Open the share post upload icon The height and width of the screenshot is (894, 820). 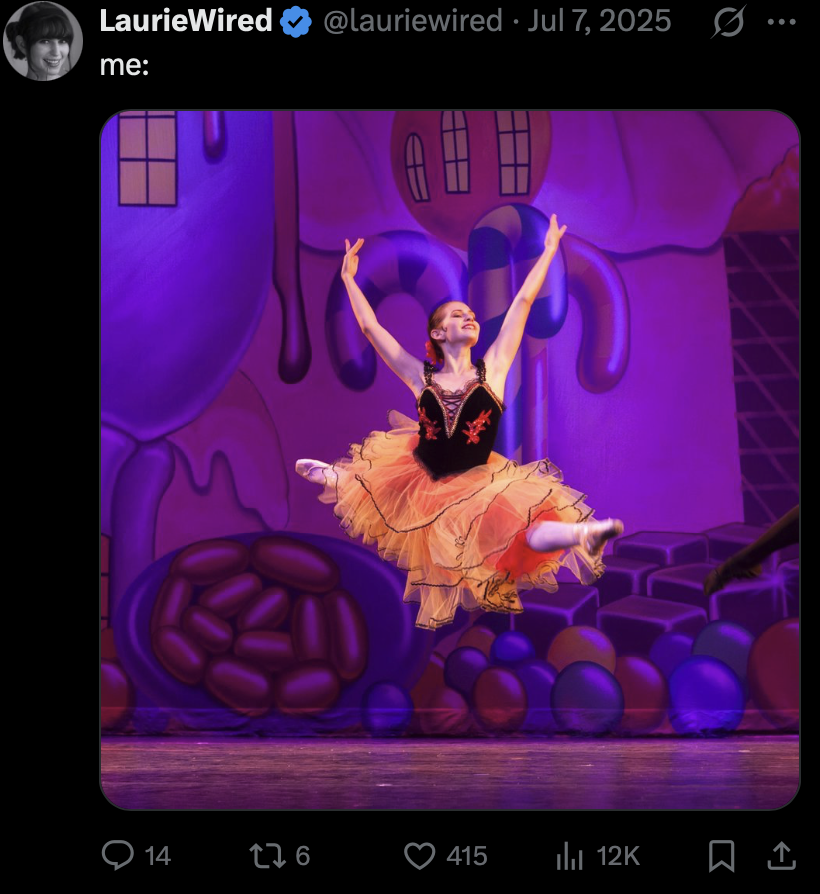[x=782, y=856]
